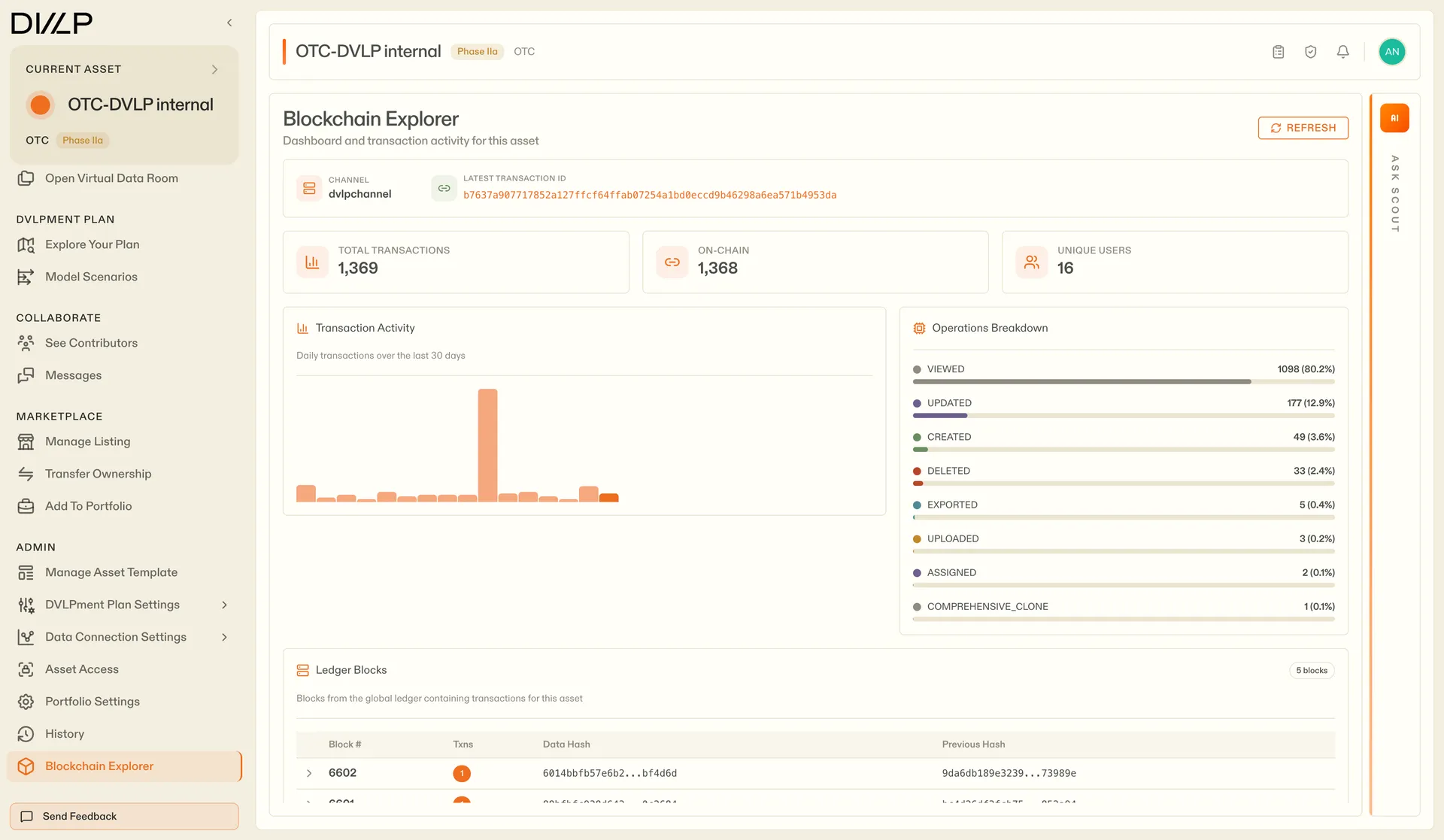Screen dimensions: 1444x840
Task: Open Manage Listing menu item
Action: (87, 441)
